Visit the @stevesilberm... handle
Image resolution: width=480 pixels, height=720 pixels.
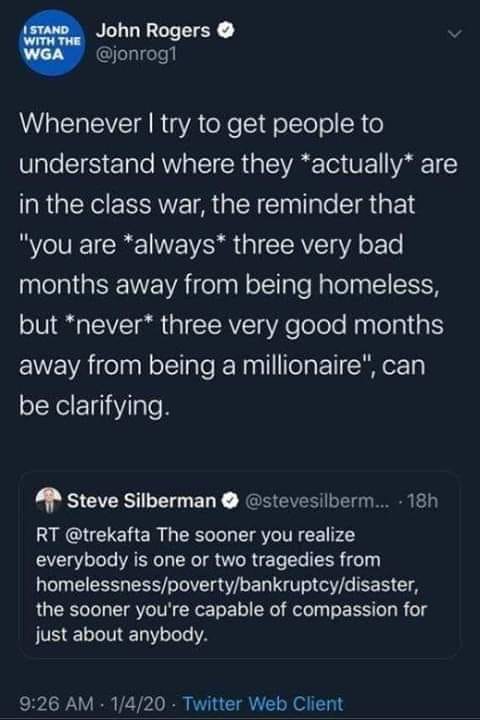(317, 501)
